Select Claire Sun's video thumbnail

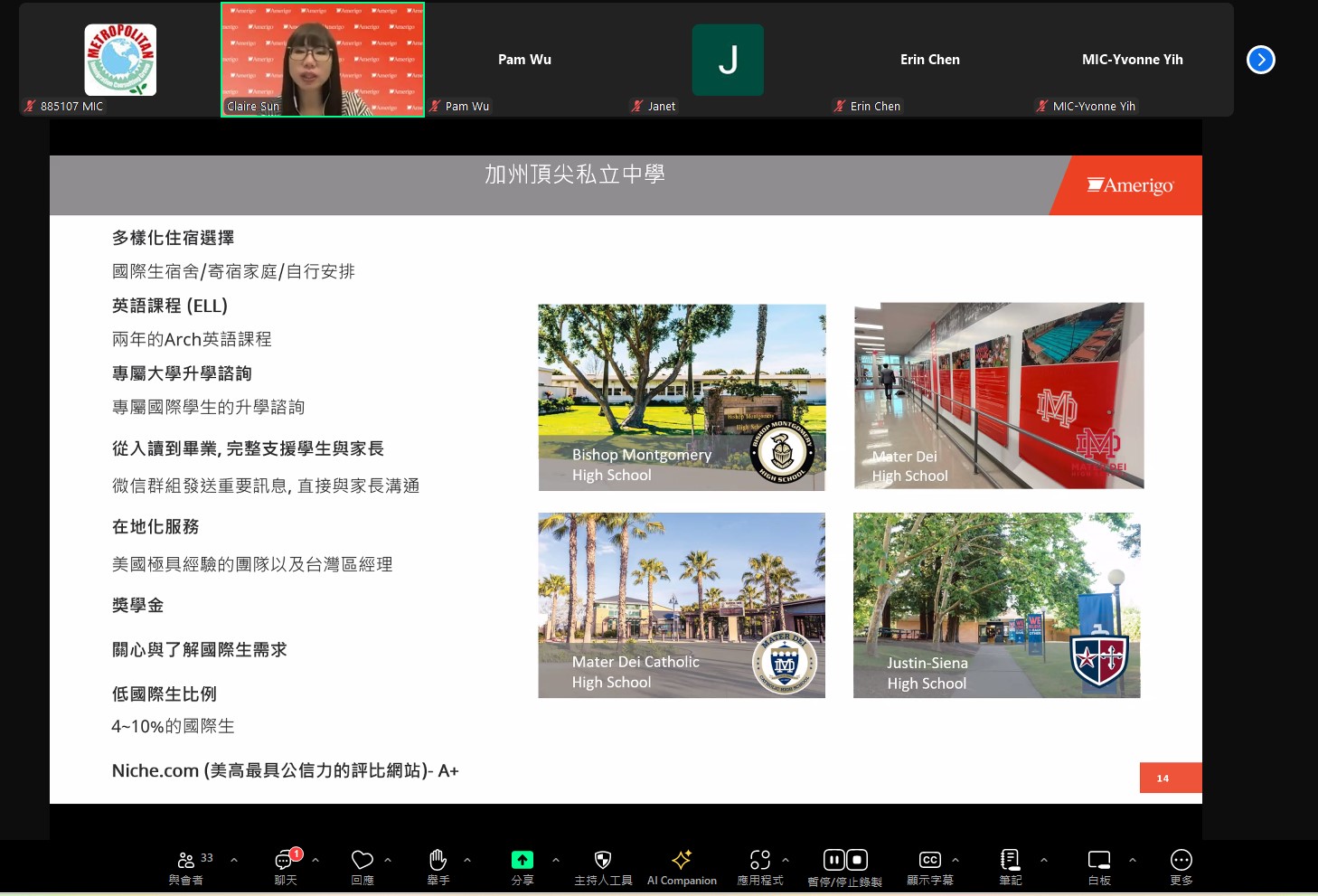[x=323, y=60]
